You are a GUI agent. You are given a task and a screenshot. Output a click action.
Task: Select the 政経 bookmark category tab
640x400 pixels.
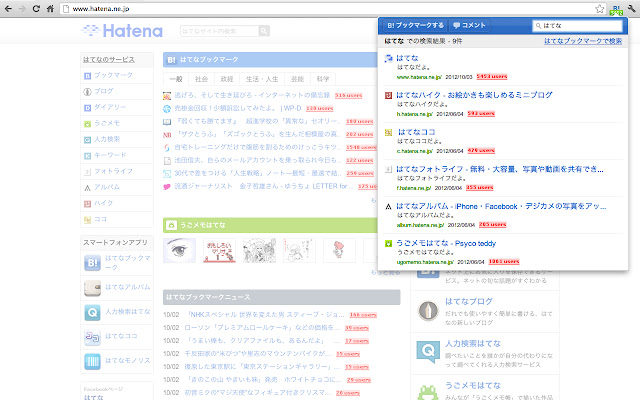(227, 79)
